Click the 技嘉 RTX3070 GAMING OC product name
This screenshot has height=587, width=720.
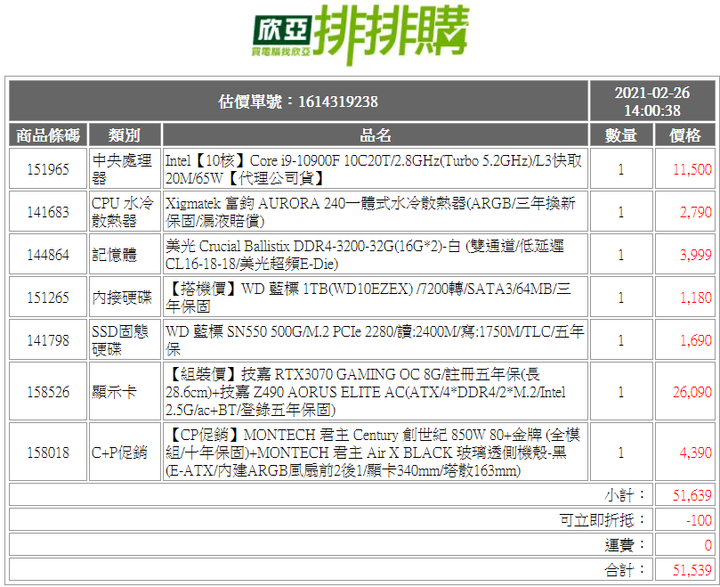(366, 391)
